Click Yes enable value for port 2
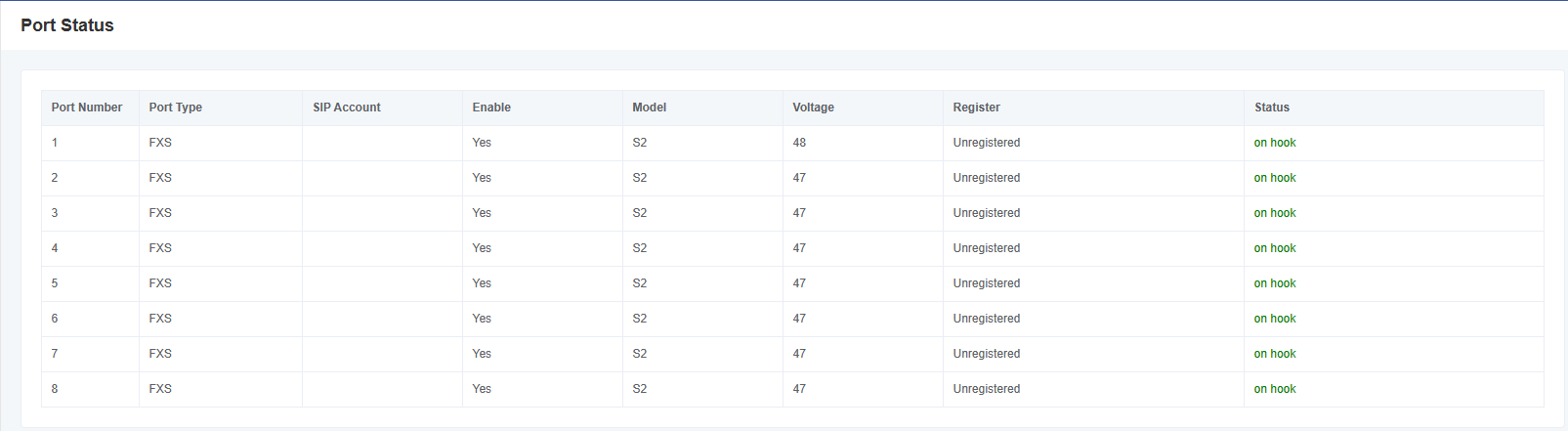Image resolution: width=1568 pixels, height=431 pixels. (482, 178)
